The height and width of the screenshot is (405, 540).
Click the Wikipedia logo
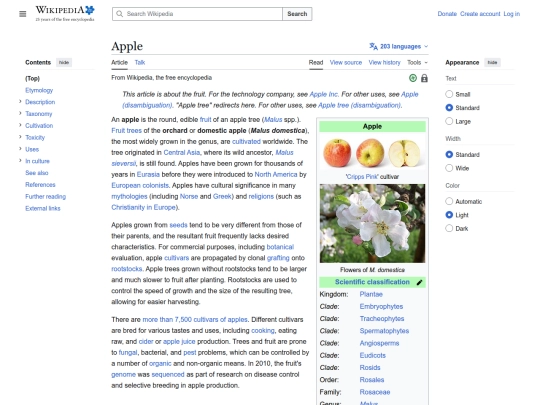[65, 13]
